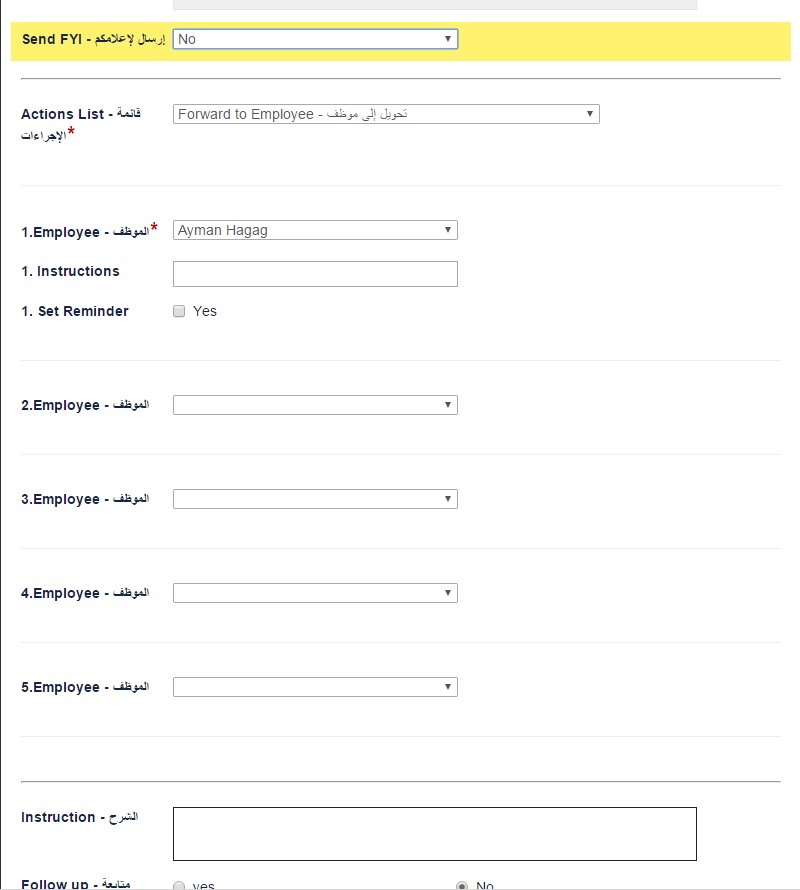Screen dimensions: 800x890
Task: Focus the large Instruction text area
Action: point(434,834)
